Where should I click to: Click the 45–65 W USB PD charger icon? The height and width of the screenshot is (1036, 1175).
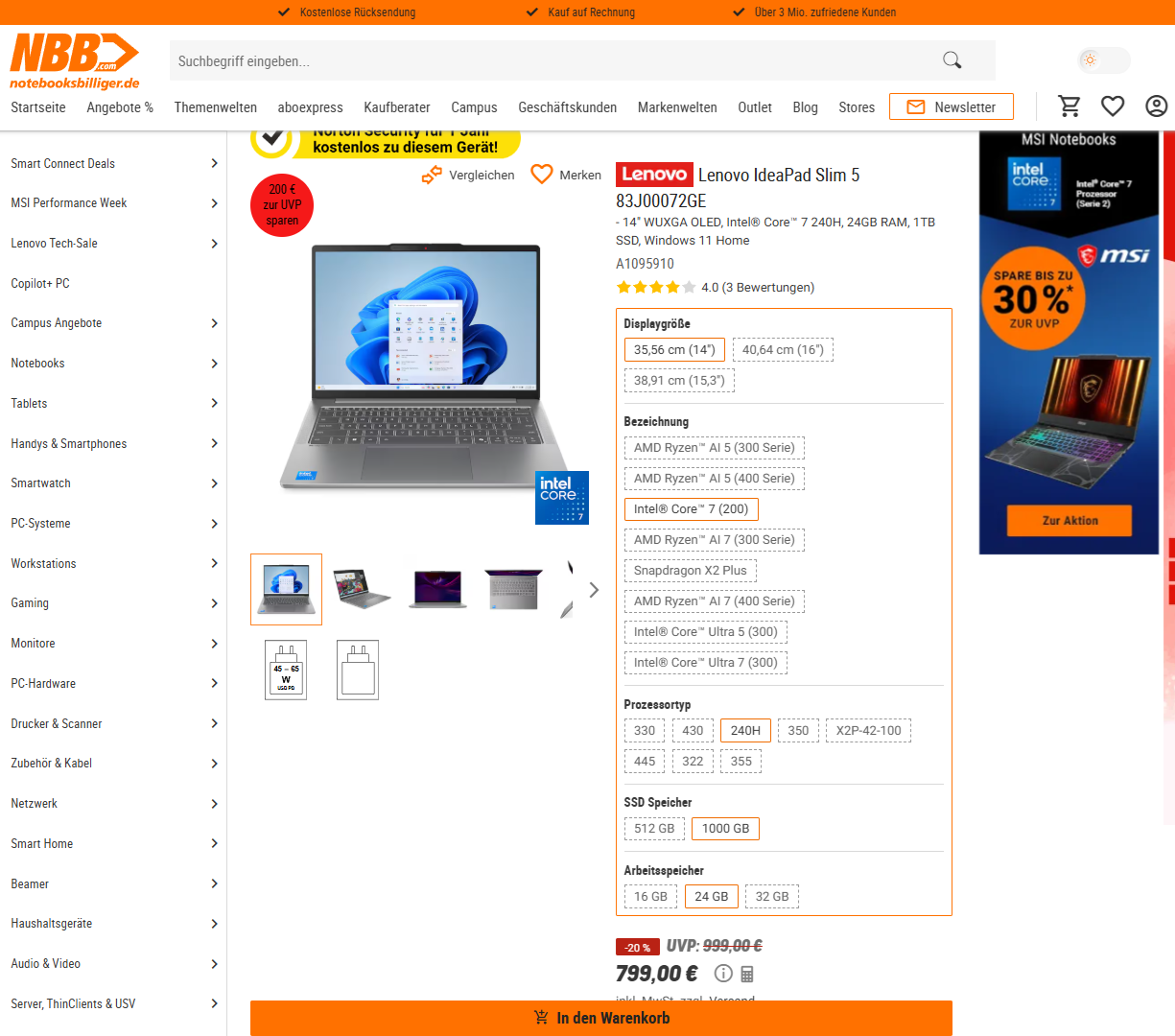286,670
